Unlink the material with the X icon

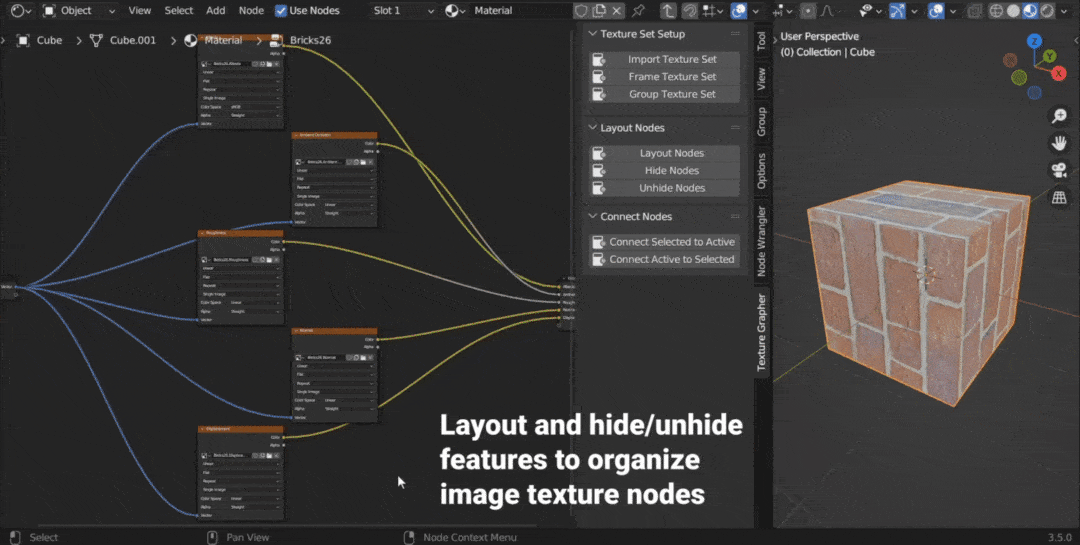617,10
